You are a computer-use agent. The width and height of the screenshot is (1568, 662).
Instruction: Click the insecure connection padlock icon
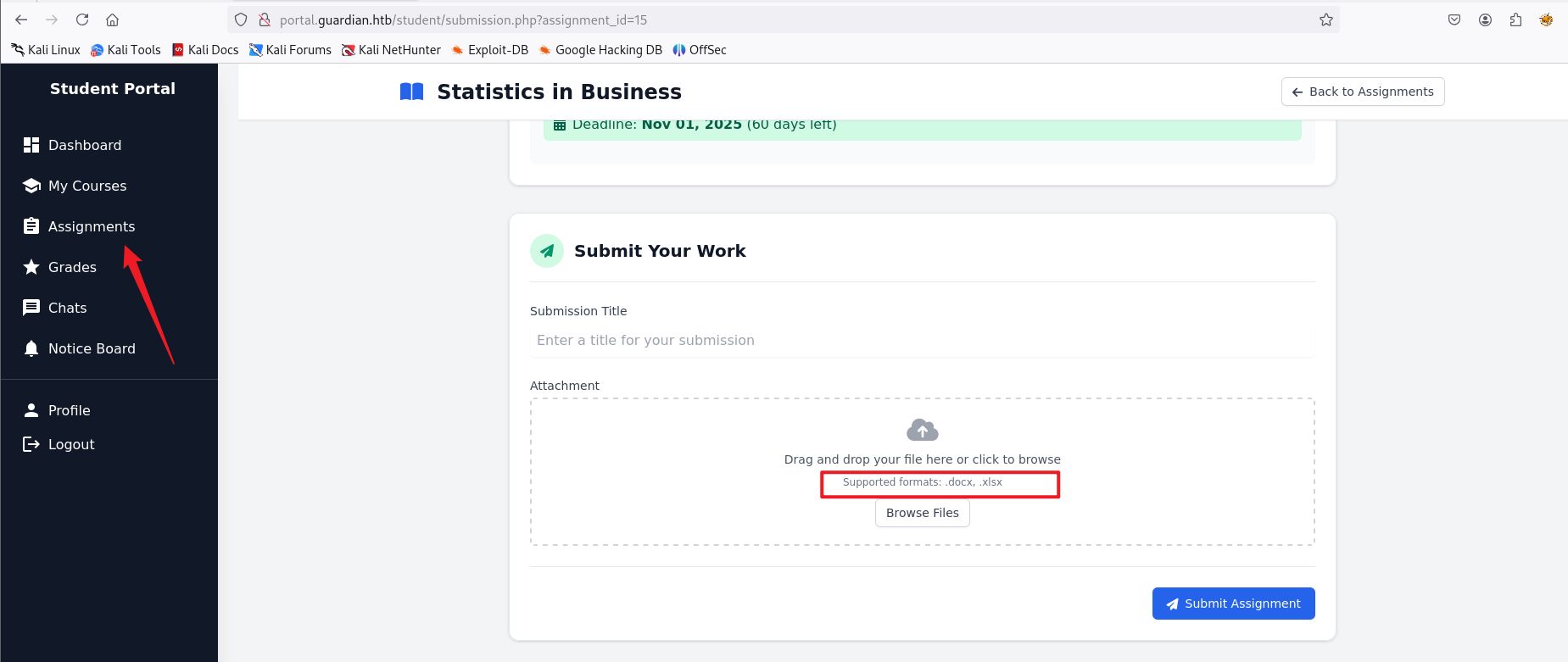point(265,19)
